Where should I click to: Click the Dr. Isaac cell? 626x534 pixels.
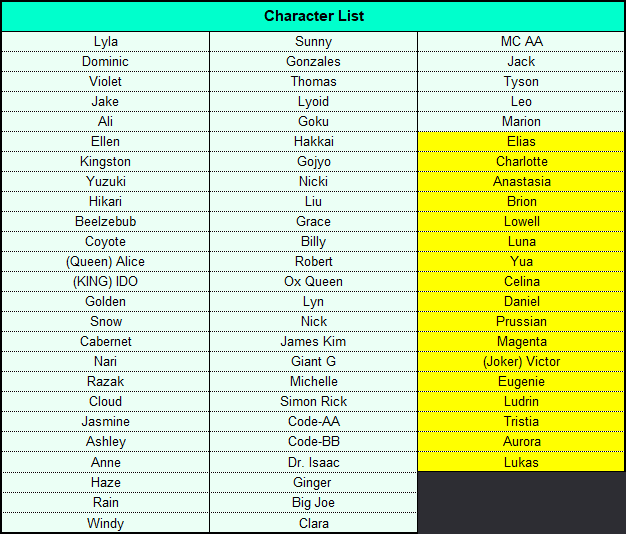pos(313,462)
